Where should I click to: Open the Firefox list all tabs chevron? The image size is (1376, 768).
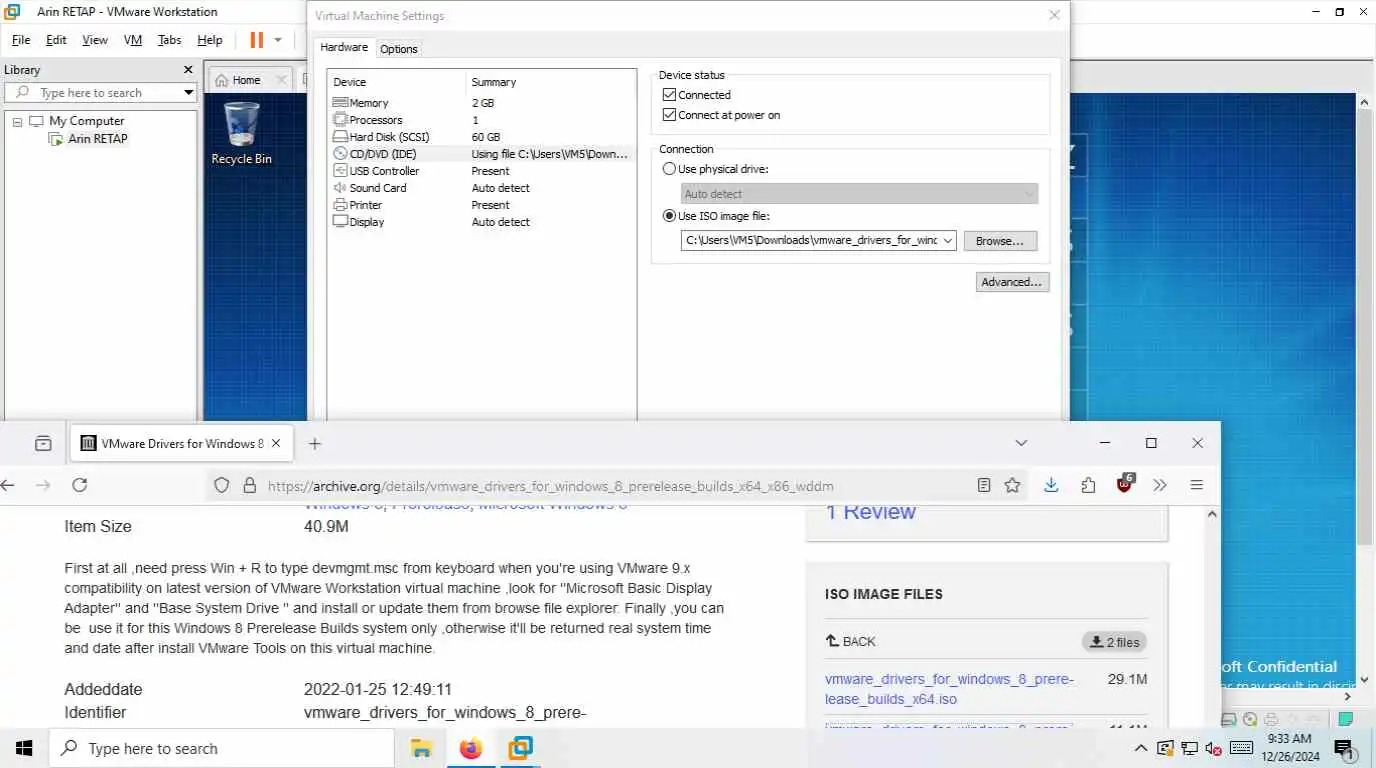(1020, 443)
